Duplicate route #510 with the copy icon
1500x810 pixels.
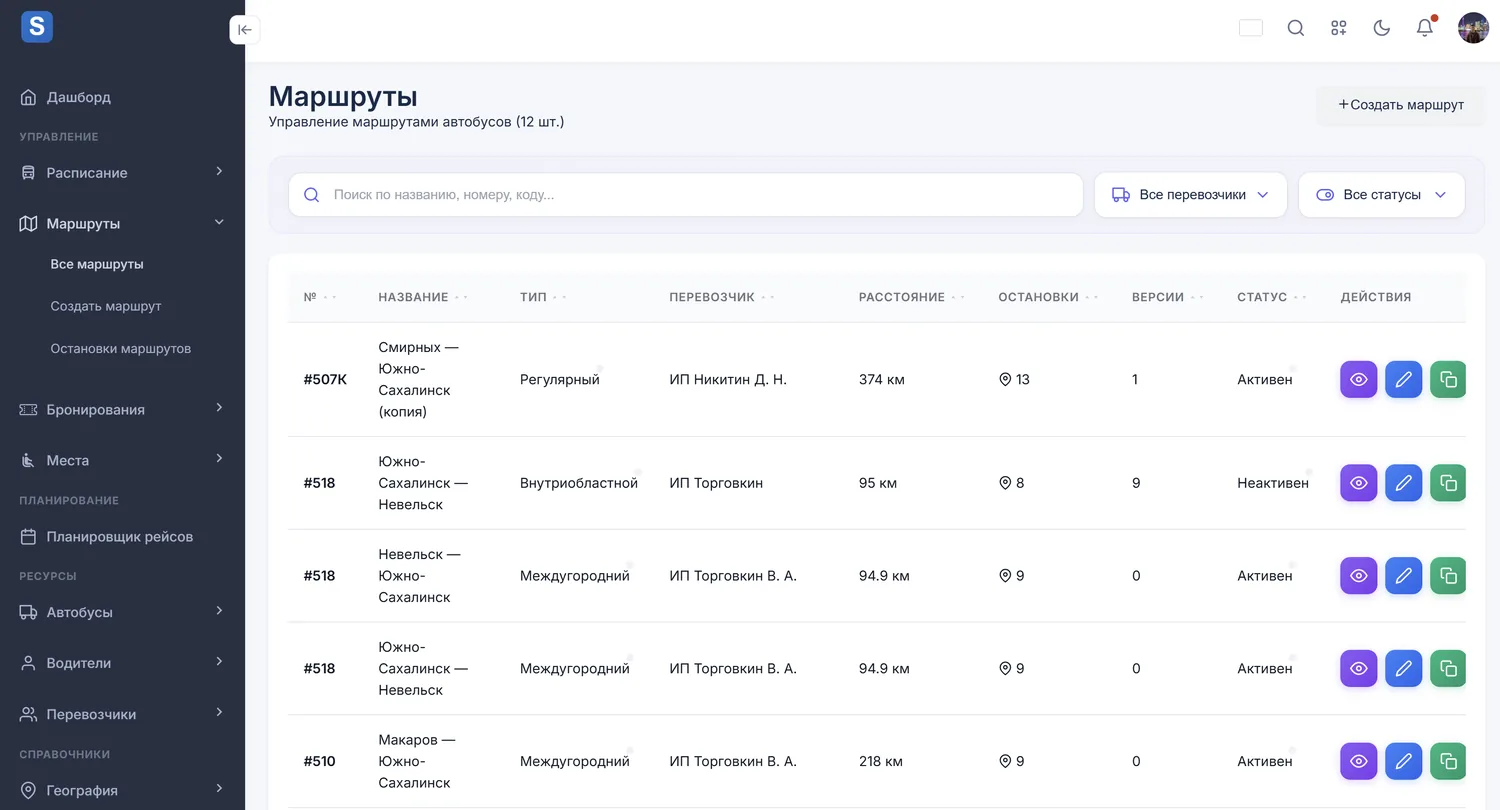(1448, 761)
